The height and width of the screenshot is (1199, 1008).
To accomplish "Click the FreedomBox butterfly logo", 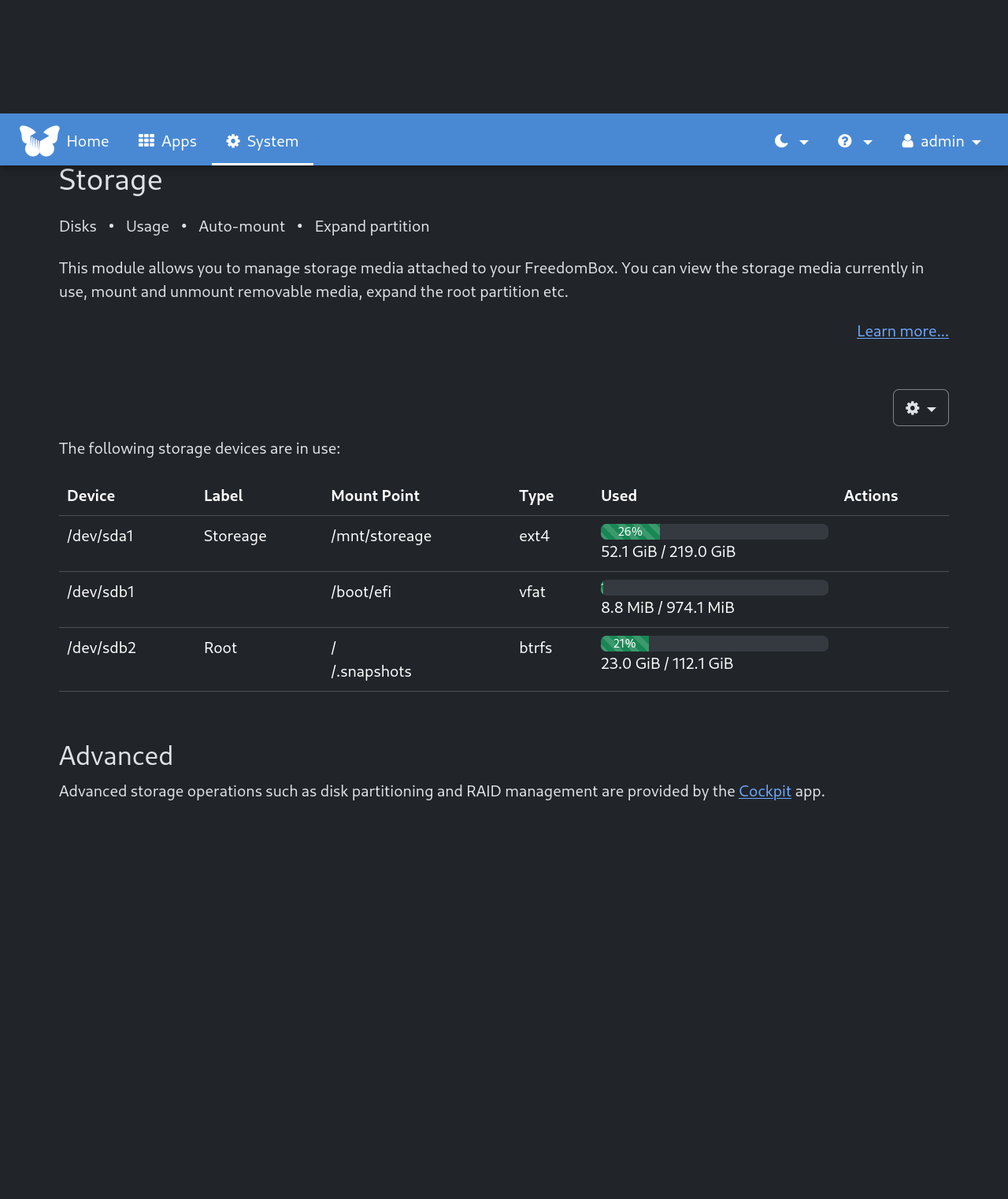I will coord(39,141).
